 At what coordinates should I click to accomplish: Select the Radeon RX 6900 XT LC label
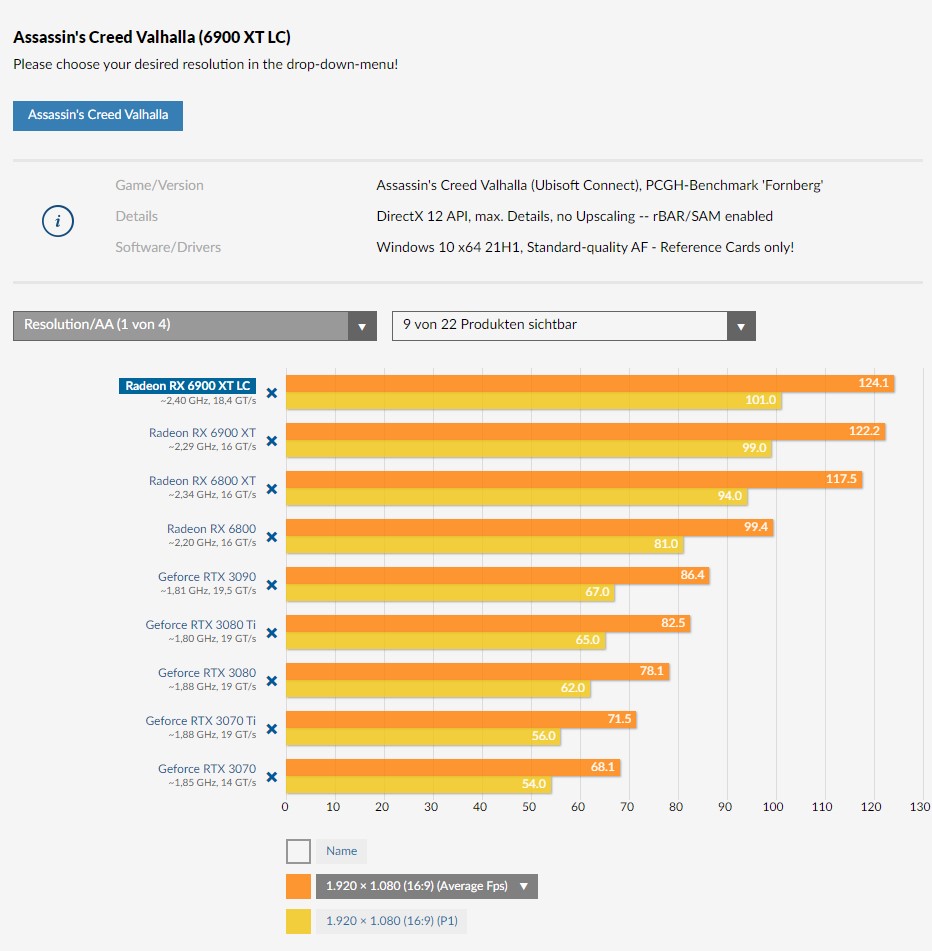pos(188,386)
